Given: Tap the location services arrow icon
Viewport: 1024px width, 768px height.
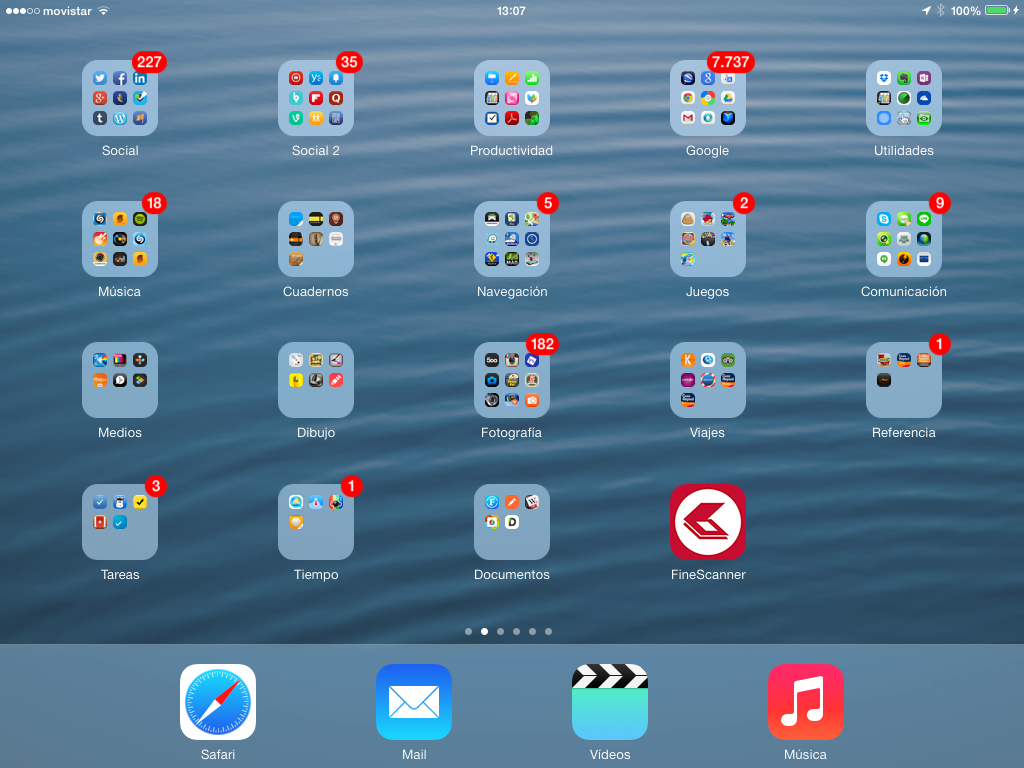Looking at the screenshot, I should pyautogui.click(x=926, y=10).
